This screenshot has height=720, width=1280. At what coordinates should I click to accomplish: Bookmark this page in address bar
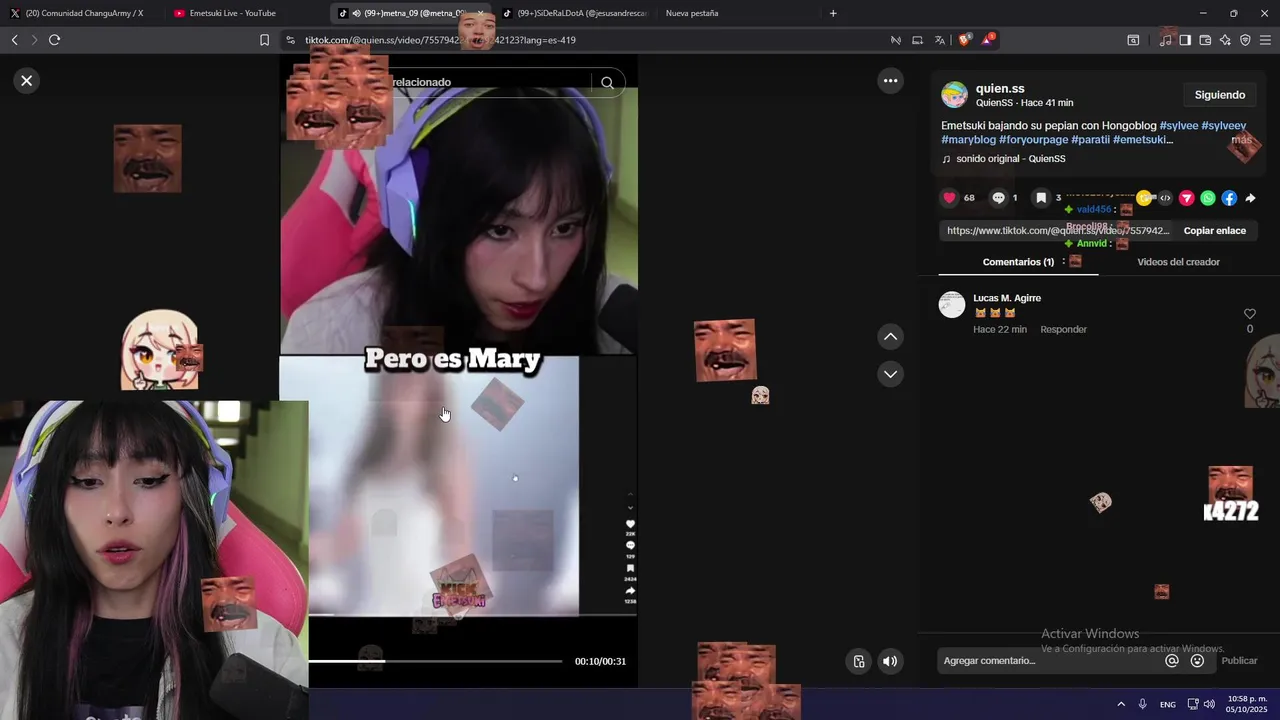(x=264, y=40)
